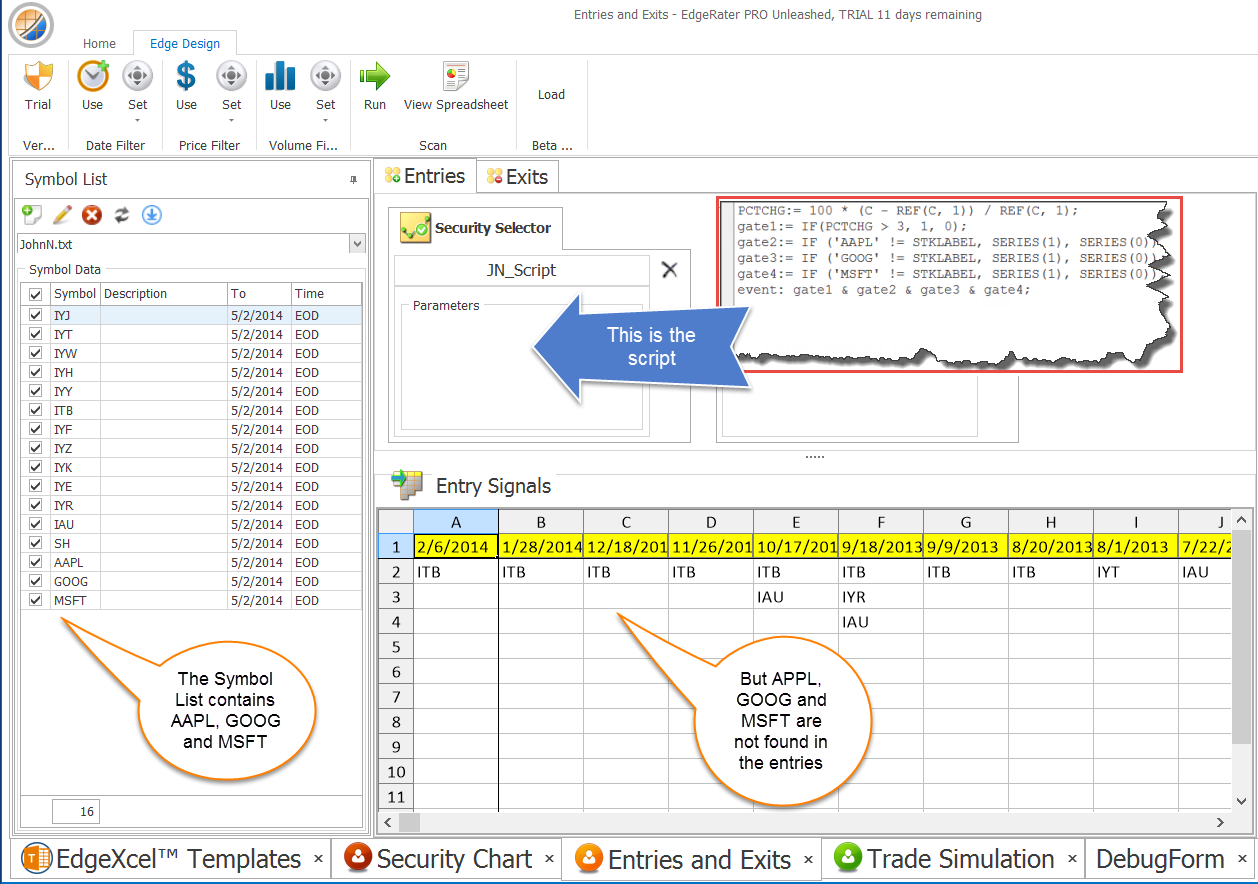Image resolution: width=1258 pixels, height=884 pixels.
Task: Add a new symbol list icon
Action: click(32, 214)
